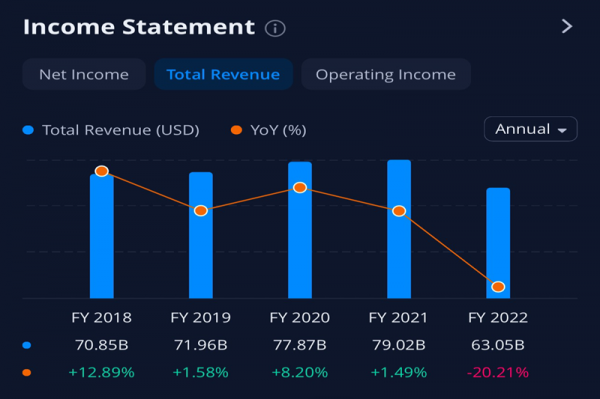Screen dimensions: 600x399
Task: Select the FY 2018 revenue bar
Action: (102, 236)
